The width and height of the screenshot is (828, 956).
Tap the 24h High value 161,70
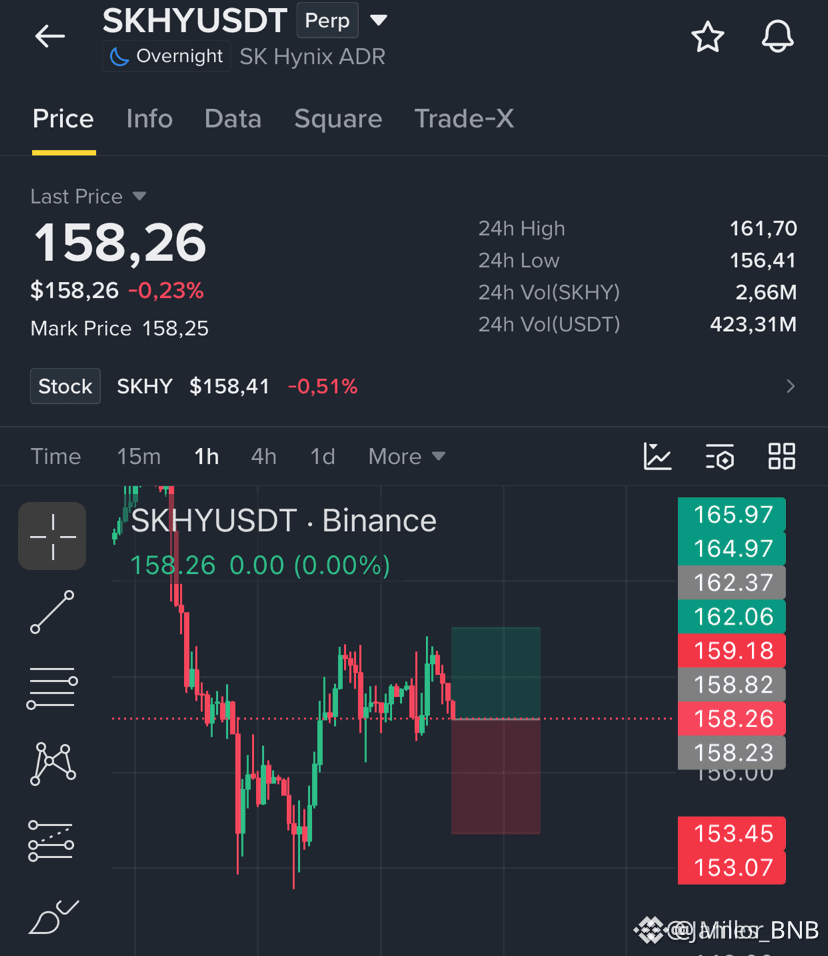coord(763,229)
